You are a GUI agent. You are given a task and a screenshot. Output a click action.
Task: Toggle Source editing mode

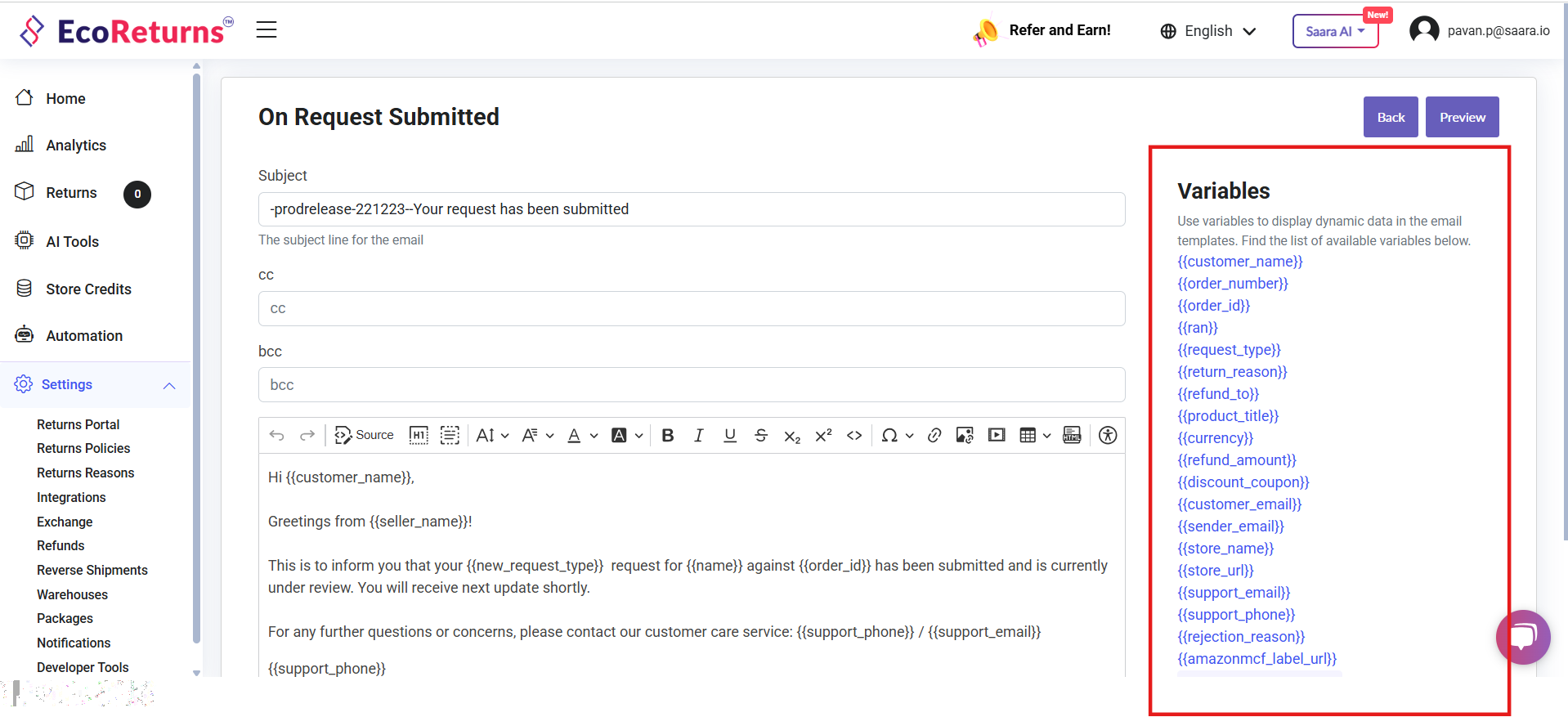tap(365, 436)
